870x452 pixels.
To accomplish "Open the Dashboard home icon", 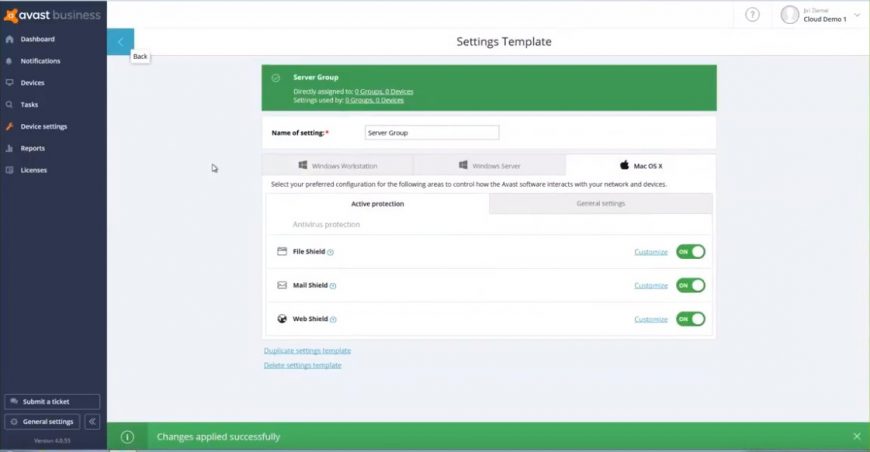I will coord(9,39).
